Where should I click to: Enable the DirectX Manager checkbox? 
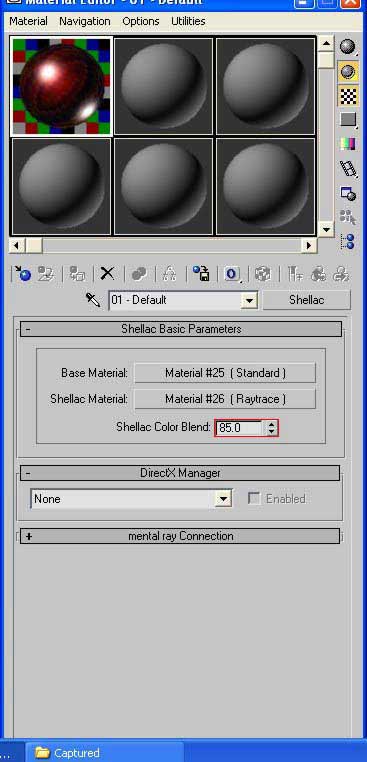pos(254,499)
